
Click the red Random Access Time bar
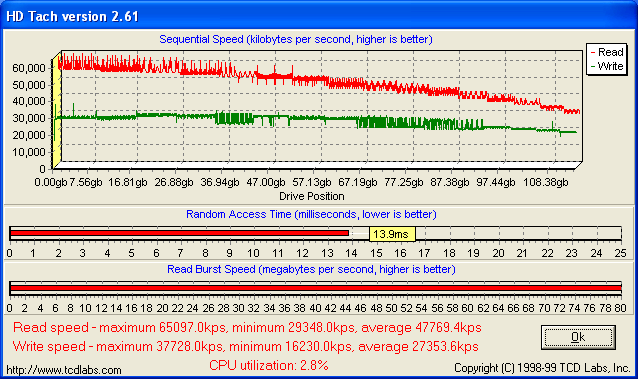point(179,233)
